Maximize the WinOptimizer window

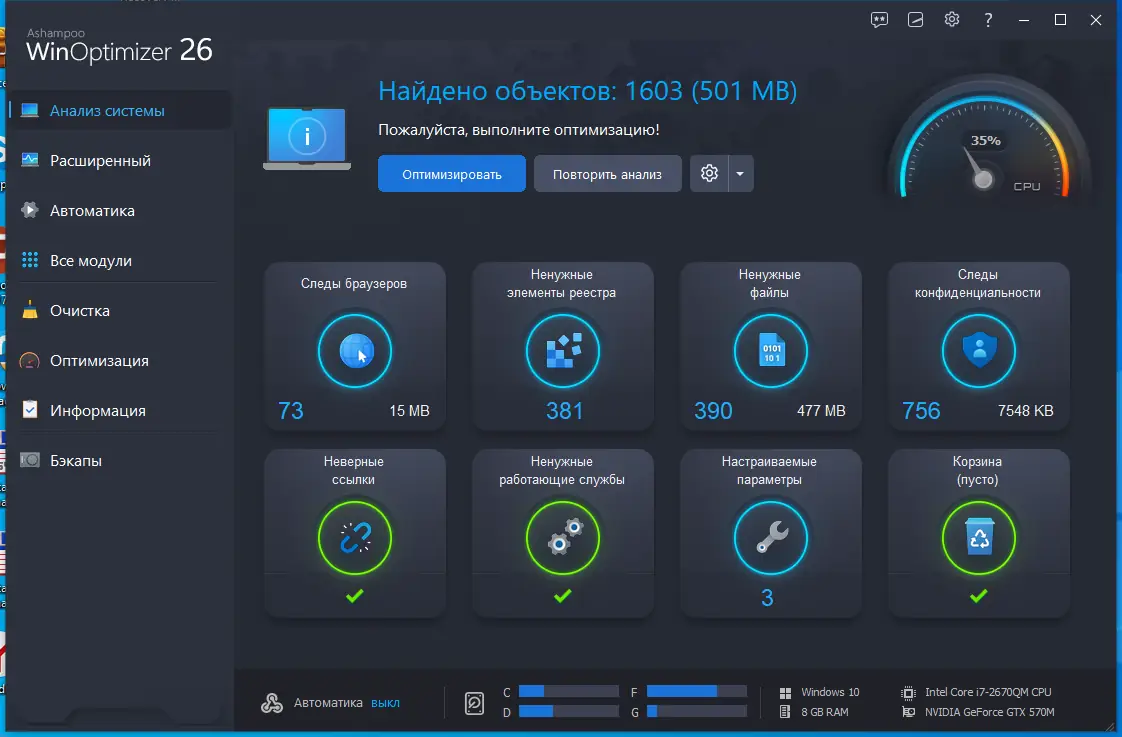pos(1060,20)
